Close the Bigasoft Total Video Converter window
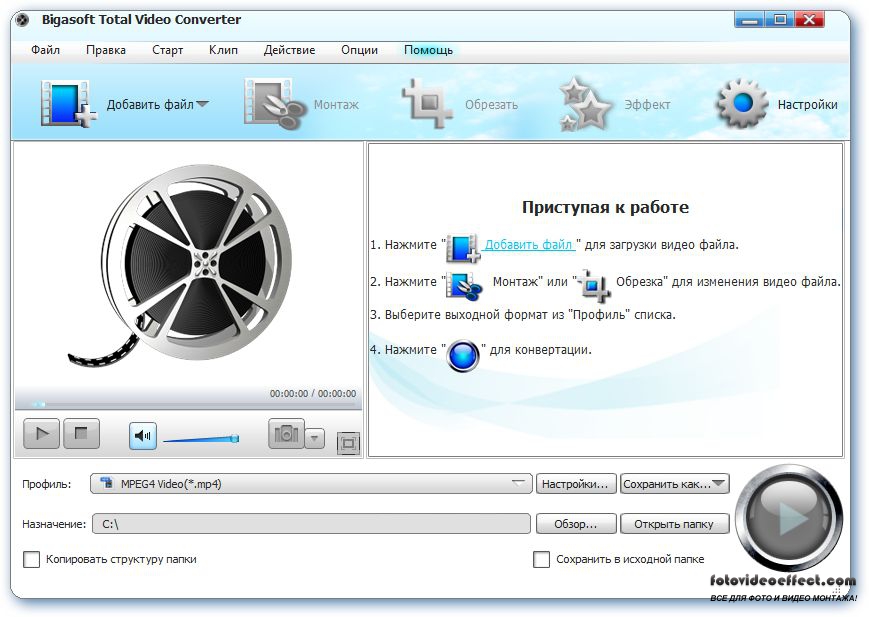Screen dimensions: 869x617 809,20
